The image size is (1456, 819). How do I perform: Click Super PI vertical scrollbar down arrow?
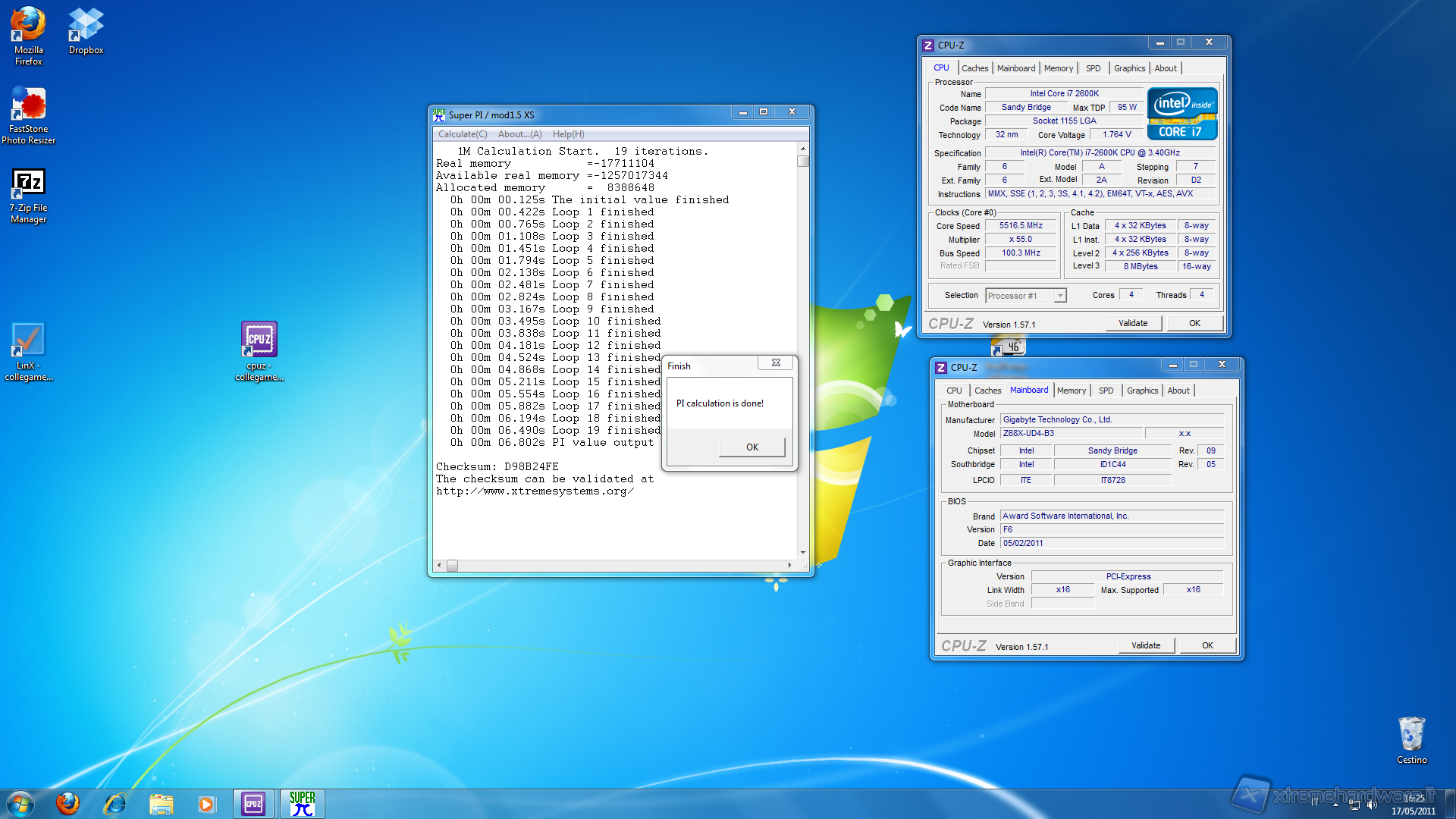coord(803,553)
